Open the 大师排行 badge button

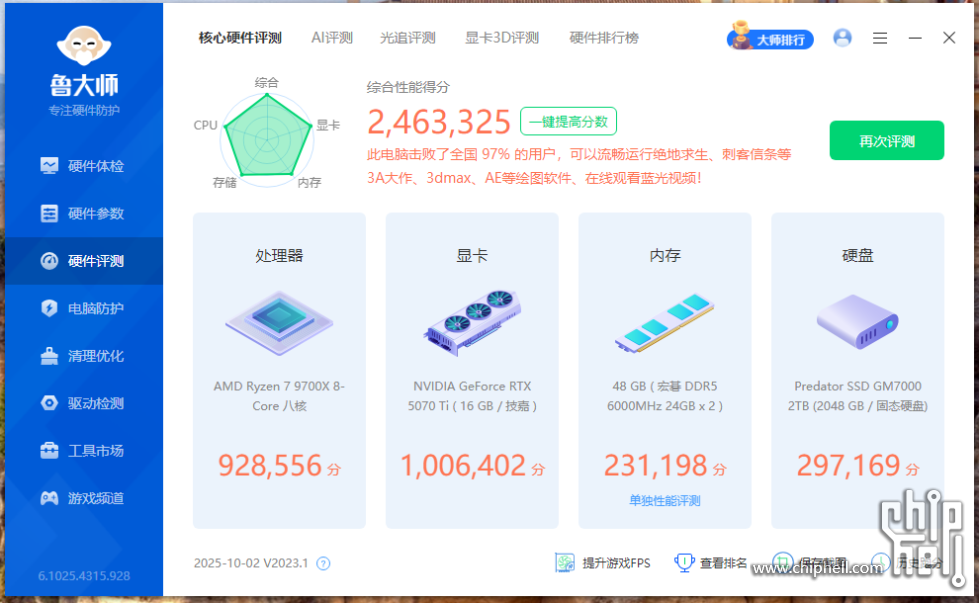point(770,39)
